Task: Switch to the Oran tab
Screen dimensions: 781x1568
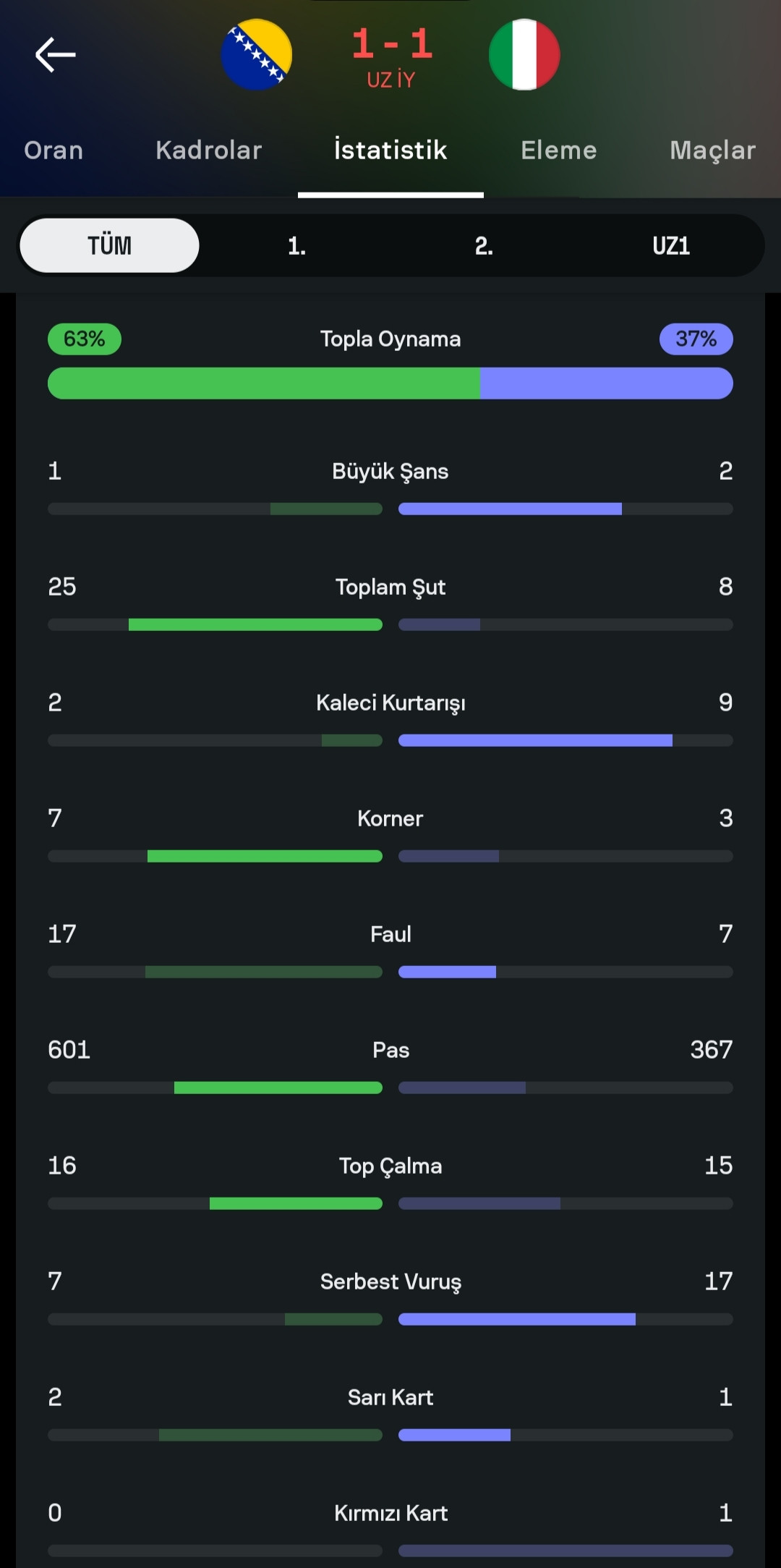Action: 54,151
